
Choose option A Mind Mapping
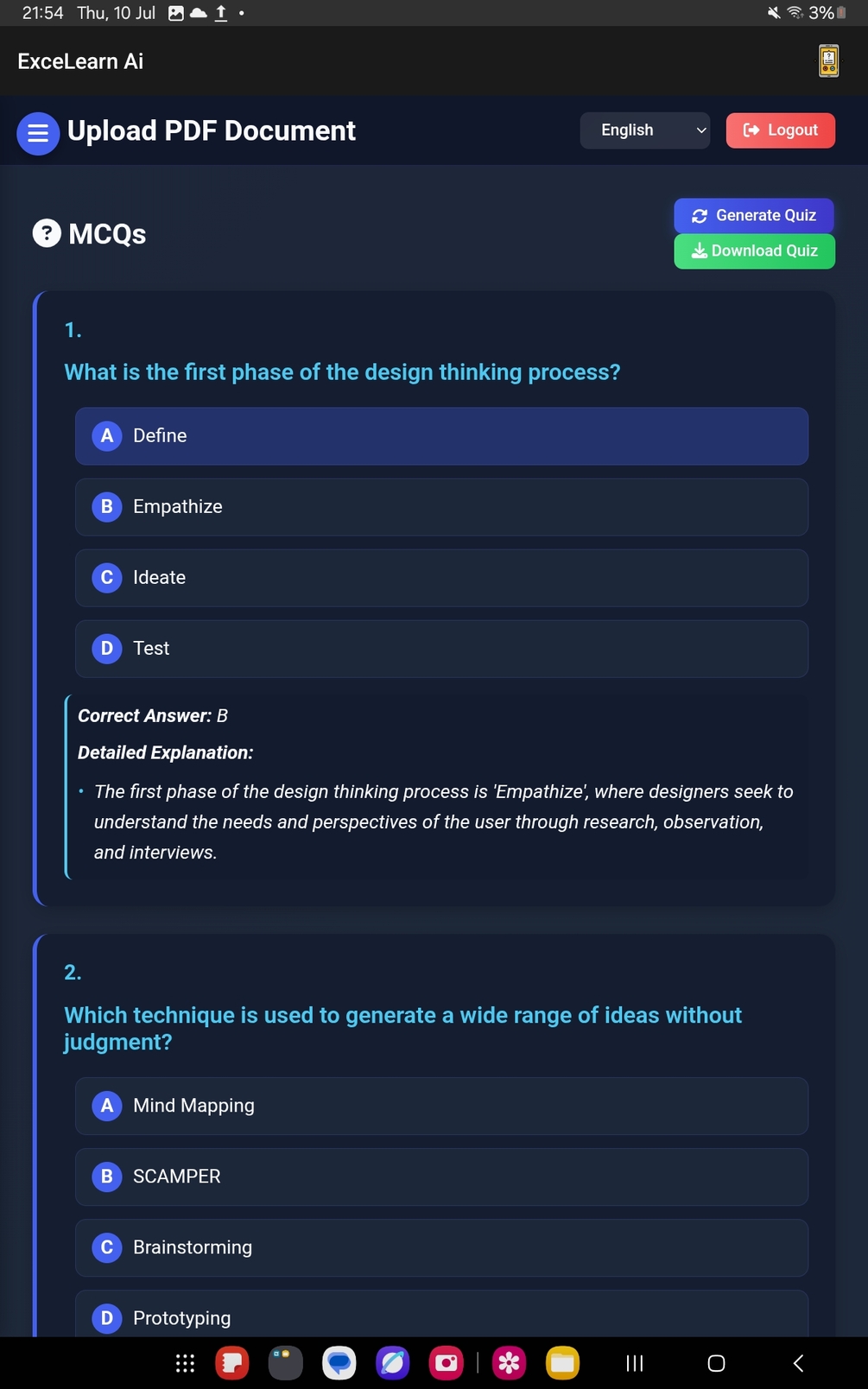pyautogui.click(x=441, y=1106)
